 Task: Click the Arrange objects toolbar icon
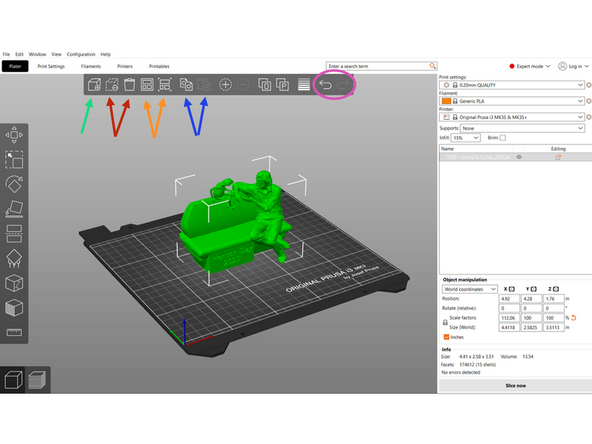click(x=147, y=85)
